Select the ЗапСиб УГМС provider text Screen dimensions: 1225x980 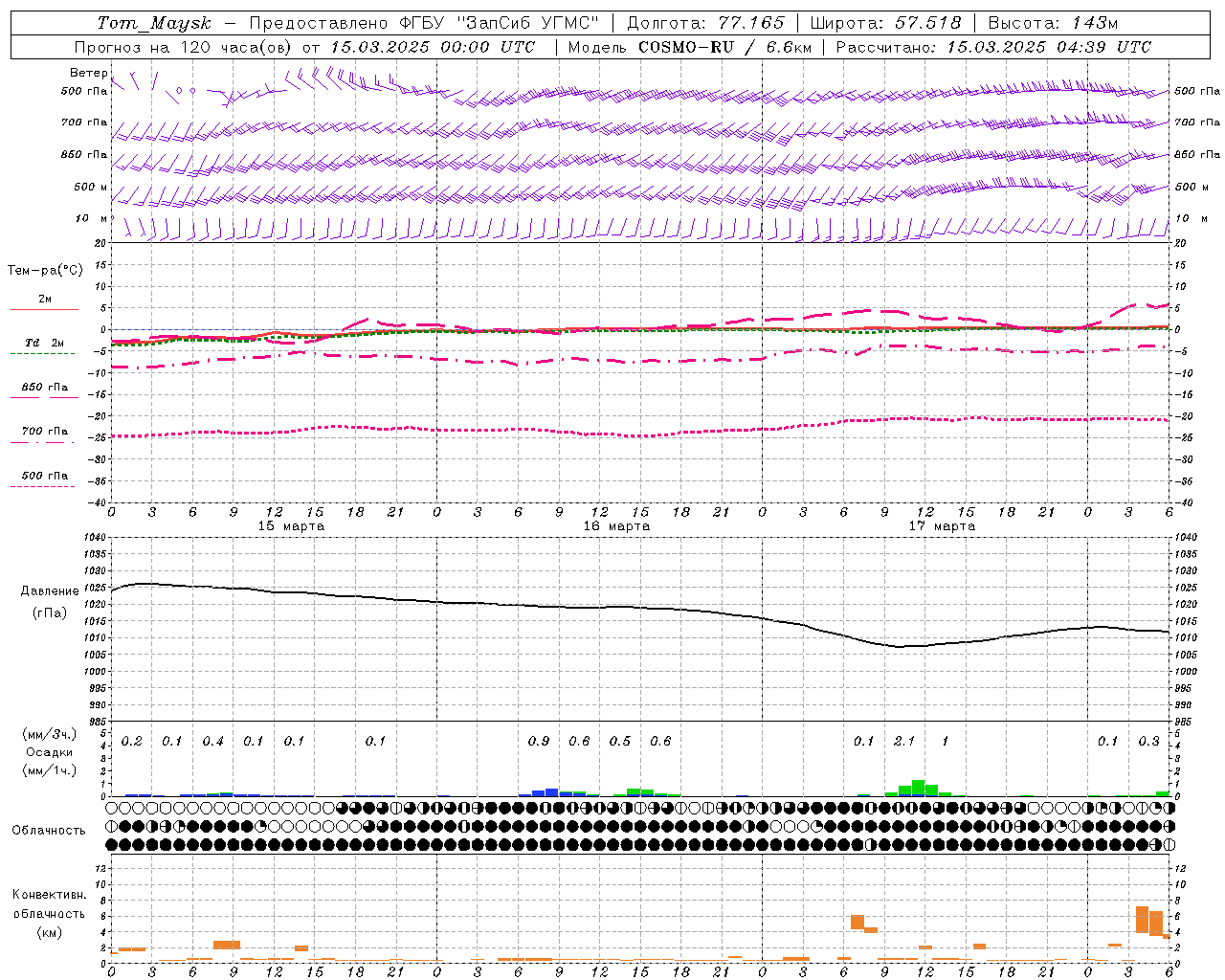(x=528, y=23)
